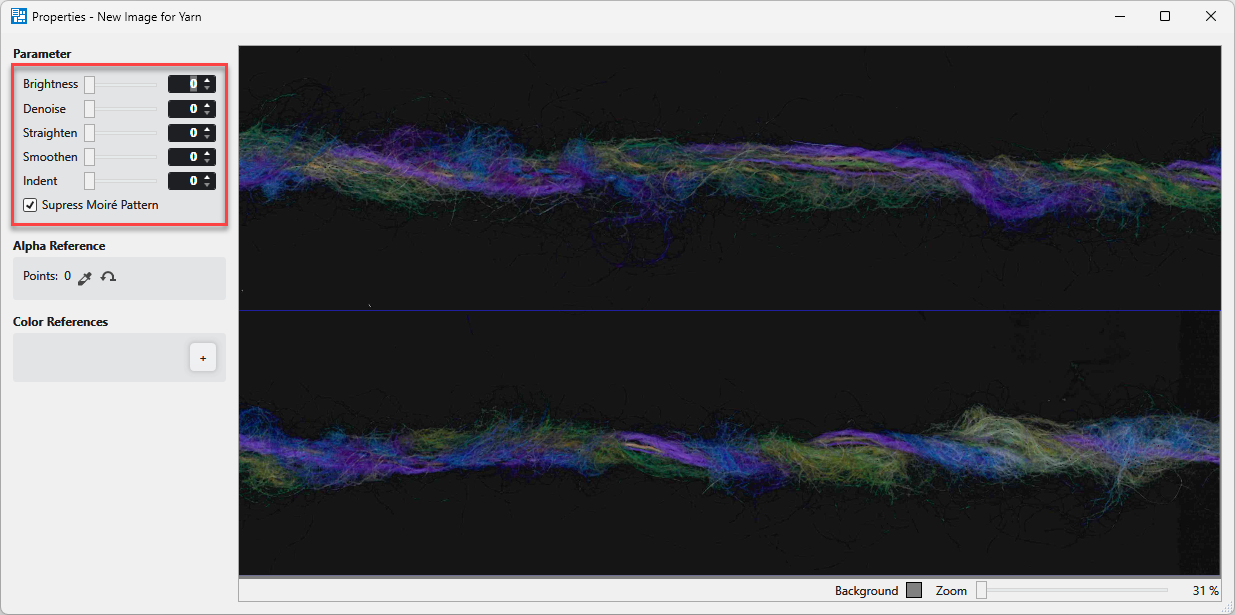Click the Straighten slider handle
The image size is (1235, 615).
click(x=89, y=133)
